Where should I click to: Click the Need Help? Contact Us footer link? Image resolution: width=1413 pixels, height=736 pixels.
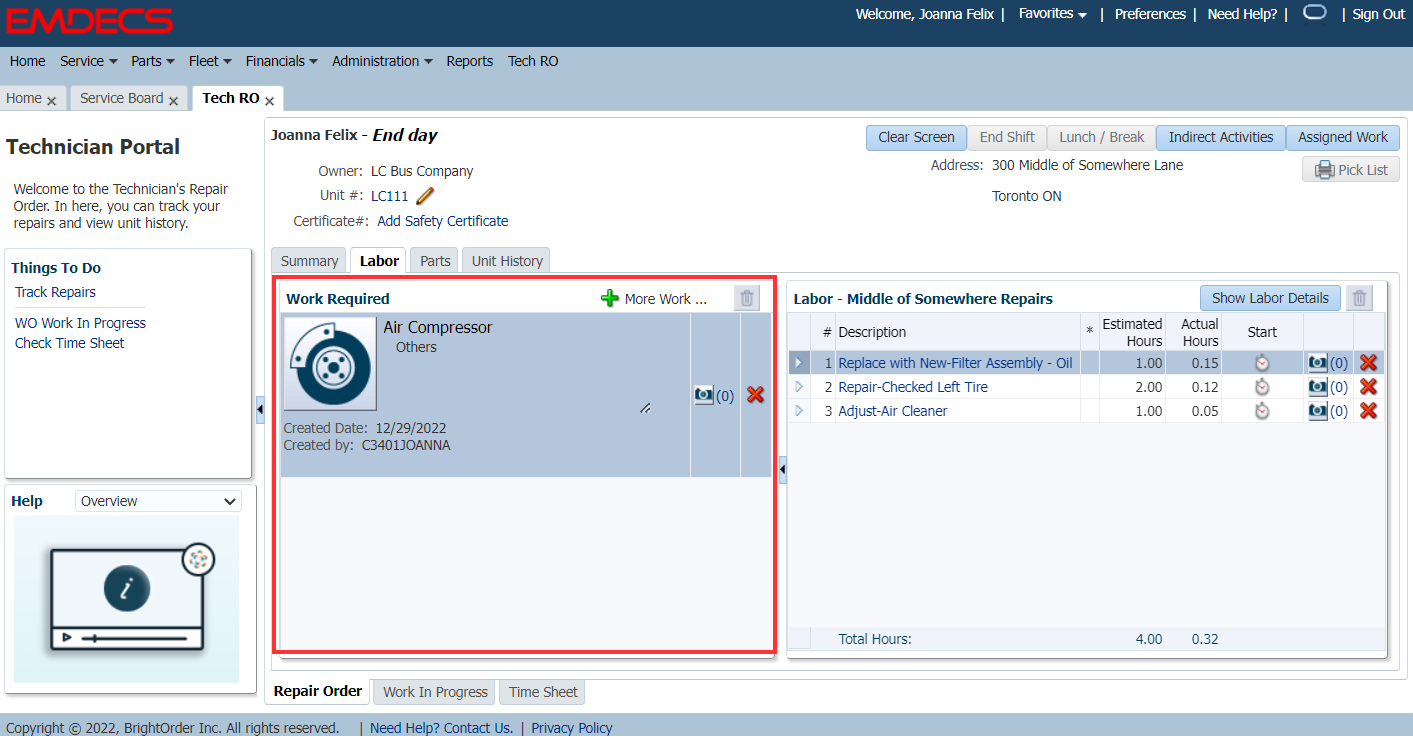coord(441,728)
